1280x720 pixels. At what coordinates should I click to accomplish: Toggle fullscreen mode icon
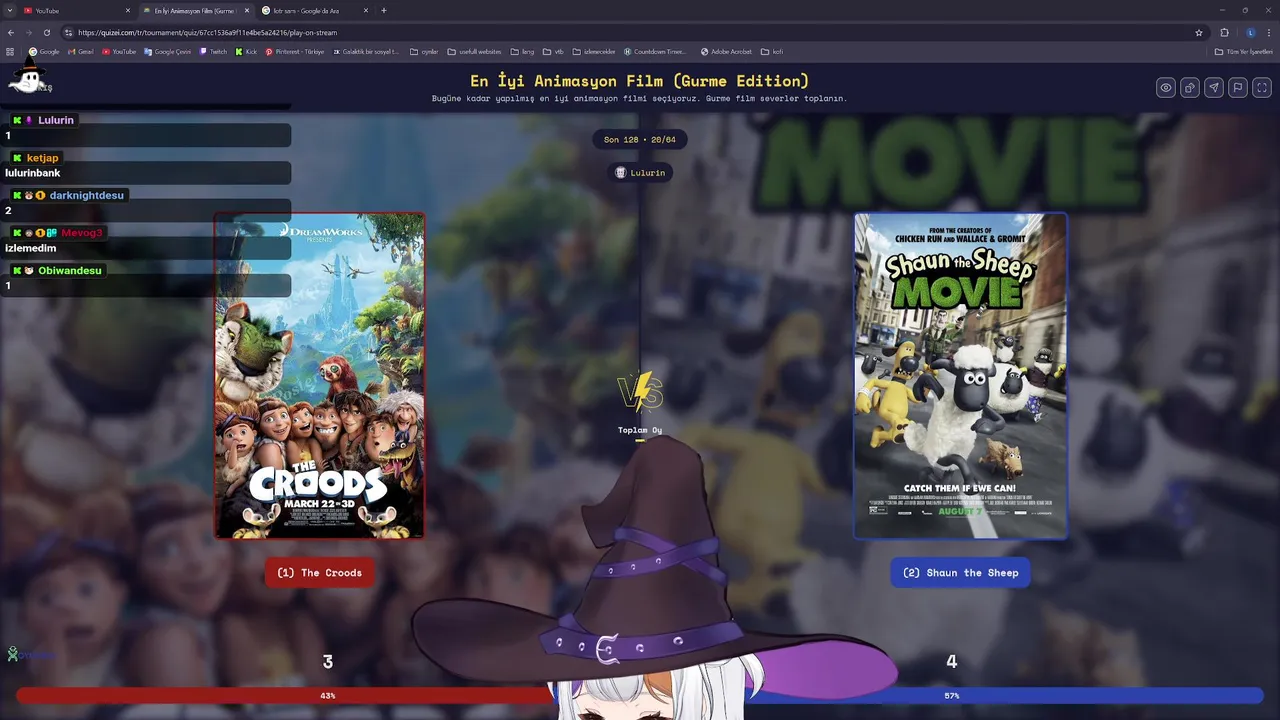pyautogui.click(x=1262, y=88)
